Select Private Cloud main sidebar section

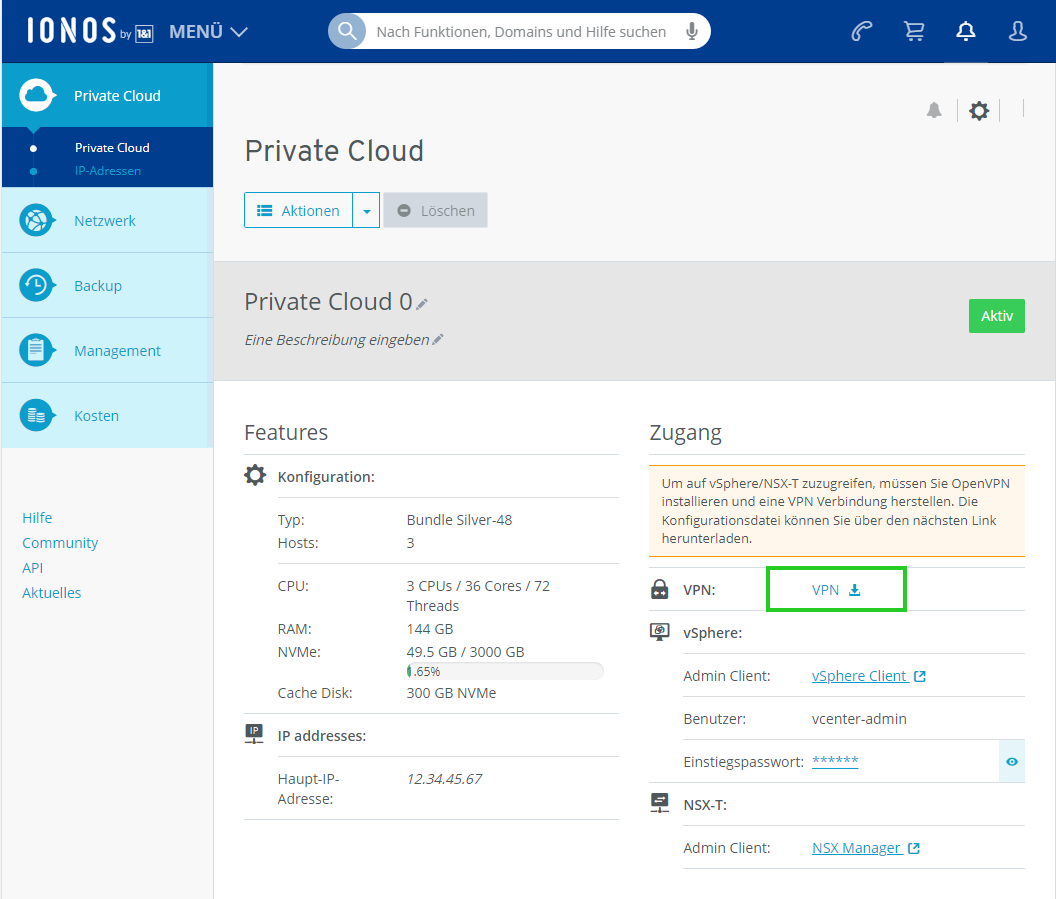[108, 96]
